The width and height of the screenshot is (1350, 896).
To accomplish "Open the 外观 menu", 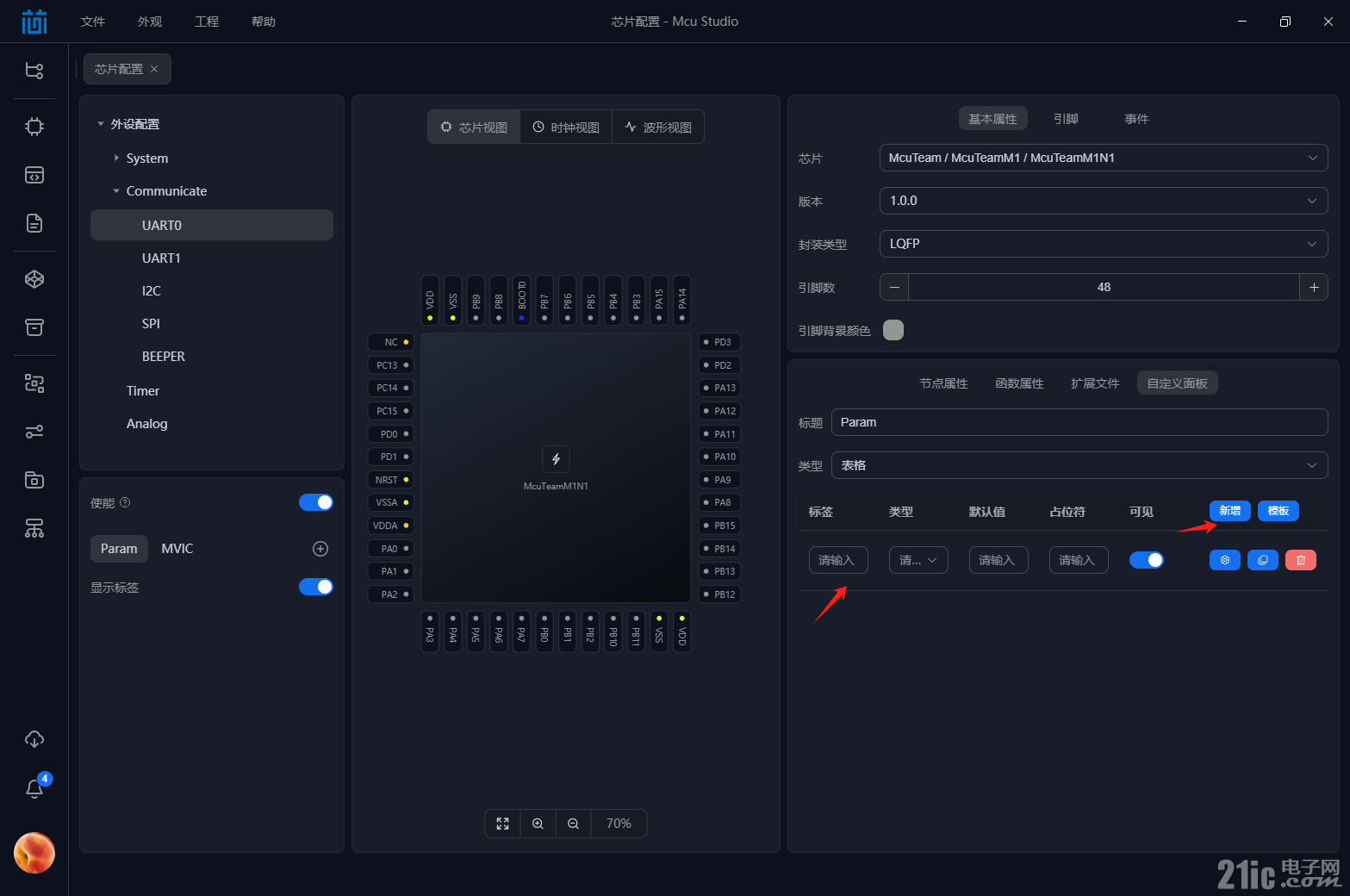I will pos(150,22).
